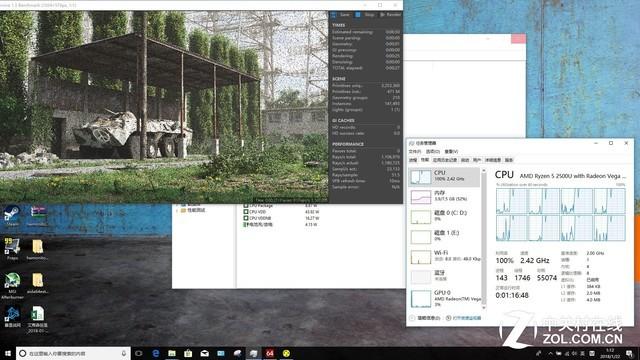Select the CPU VDD sensor row

click(x=281, y=212)
